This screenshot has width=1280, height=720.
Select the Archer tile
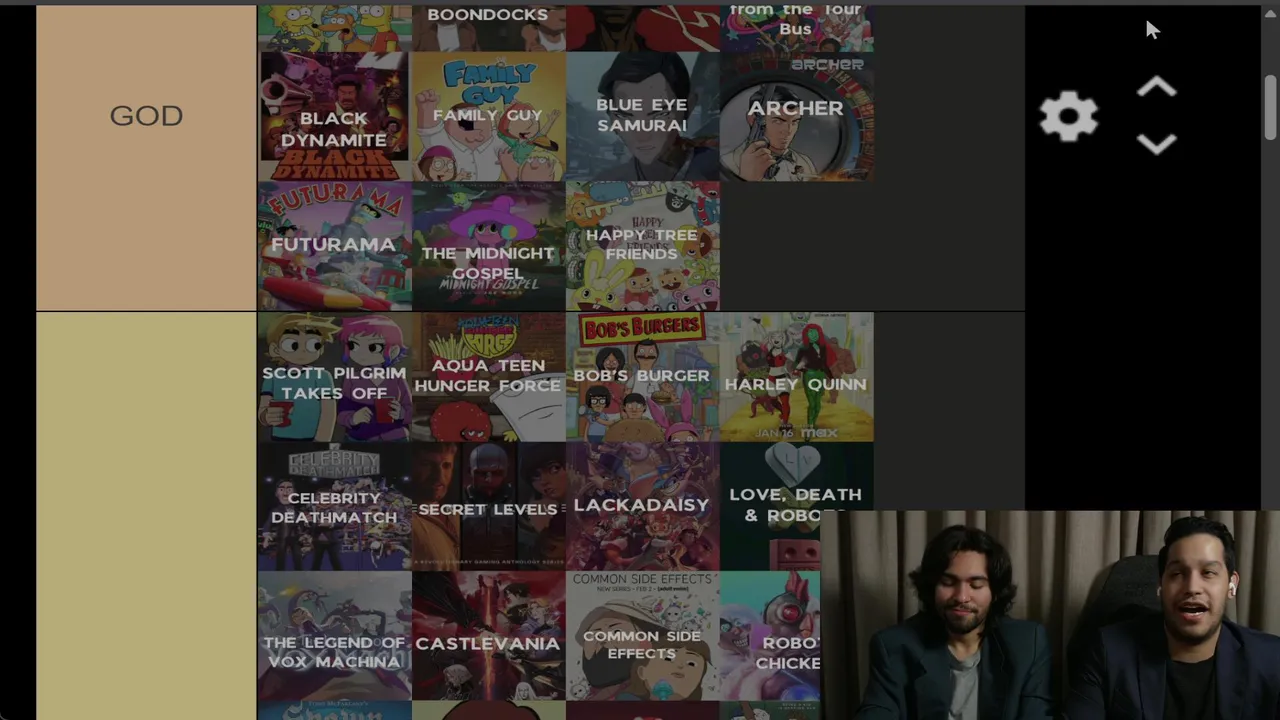796,116
